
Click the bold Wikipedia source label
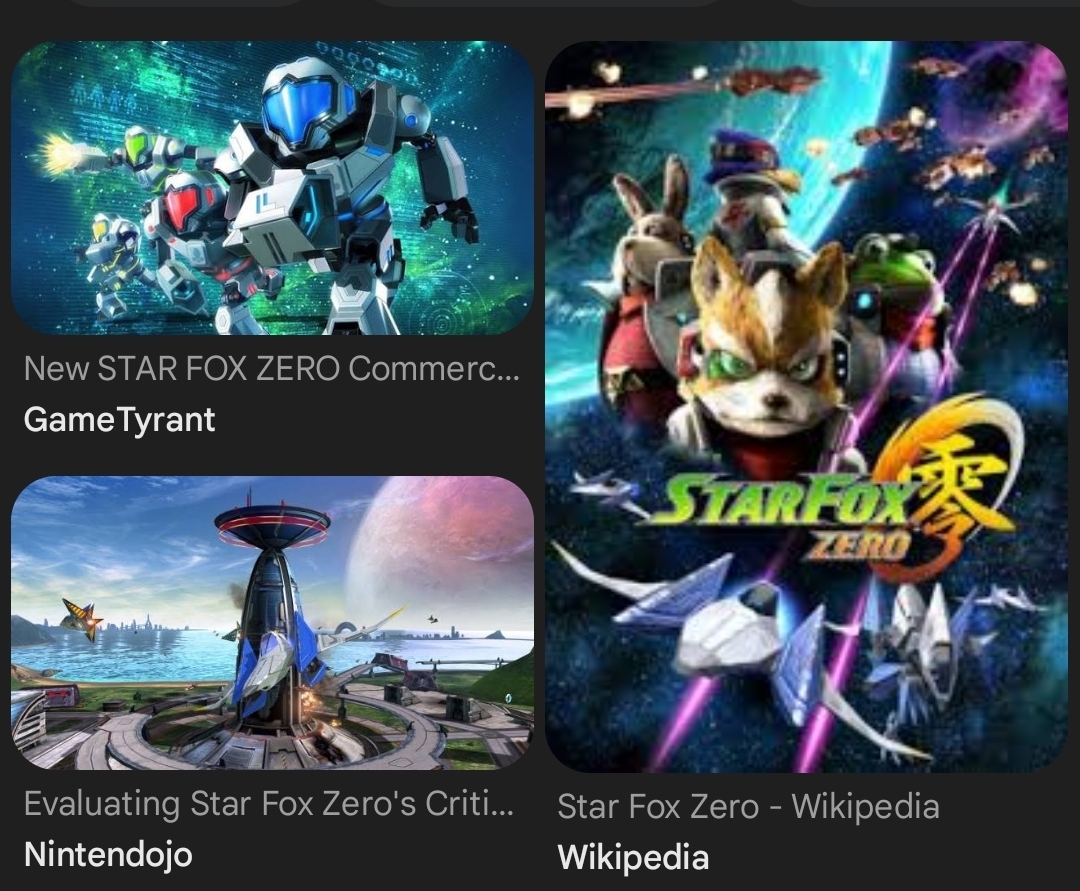(x=633, y=857)
